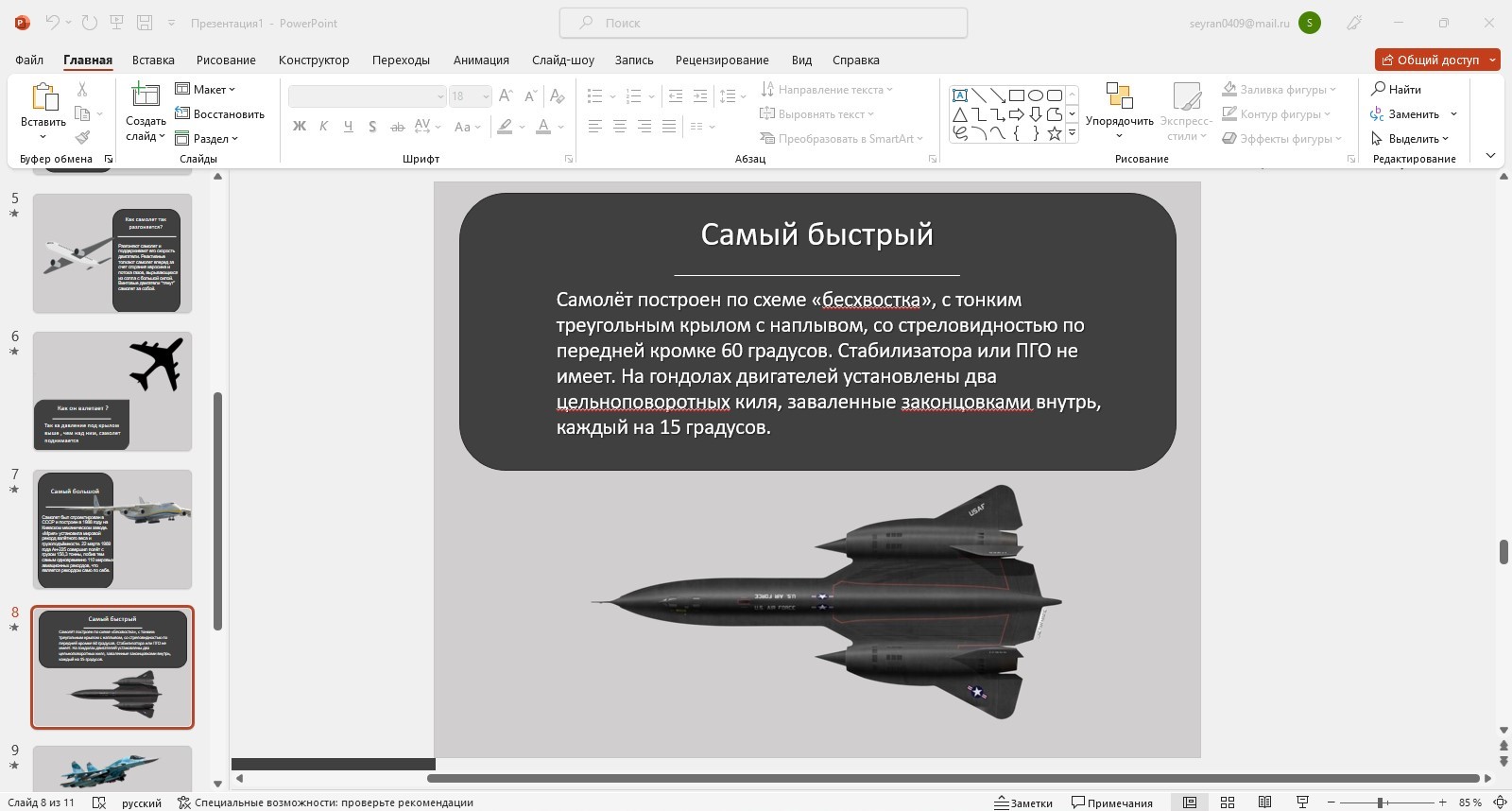
Task: Click accessibility check status bar entry
Action: [325, 802]
